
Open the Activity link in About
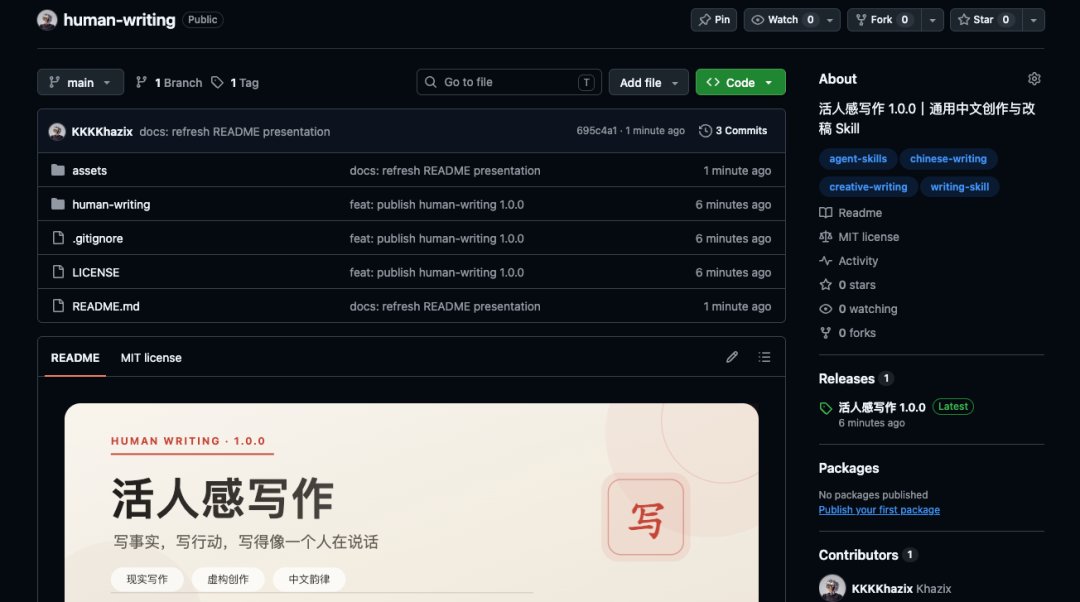click(849, 261)
